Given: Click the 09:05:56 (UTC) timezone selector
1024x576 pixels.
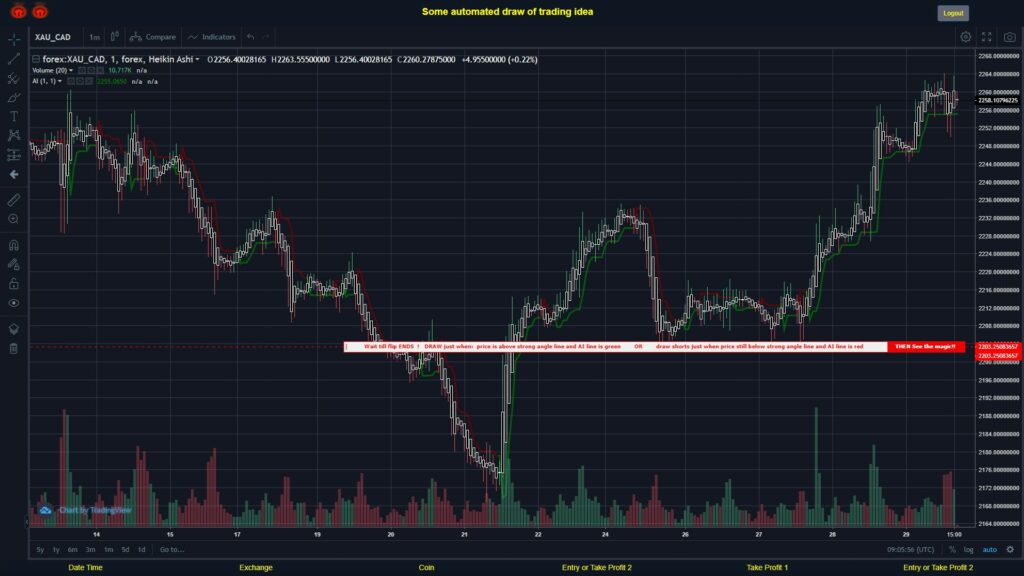Looking at the screenshot, I should [910, 550].
